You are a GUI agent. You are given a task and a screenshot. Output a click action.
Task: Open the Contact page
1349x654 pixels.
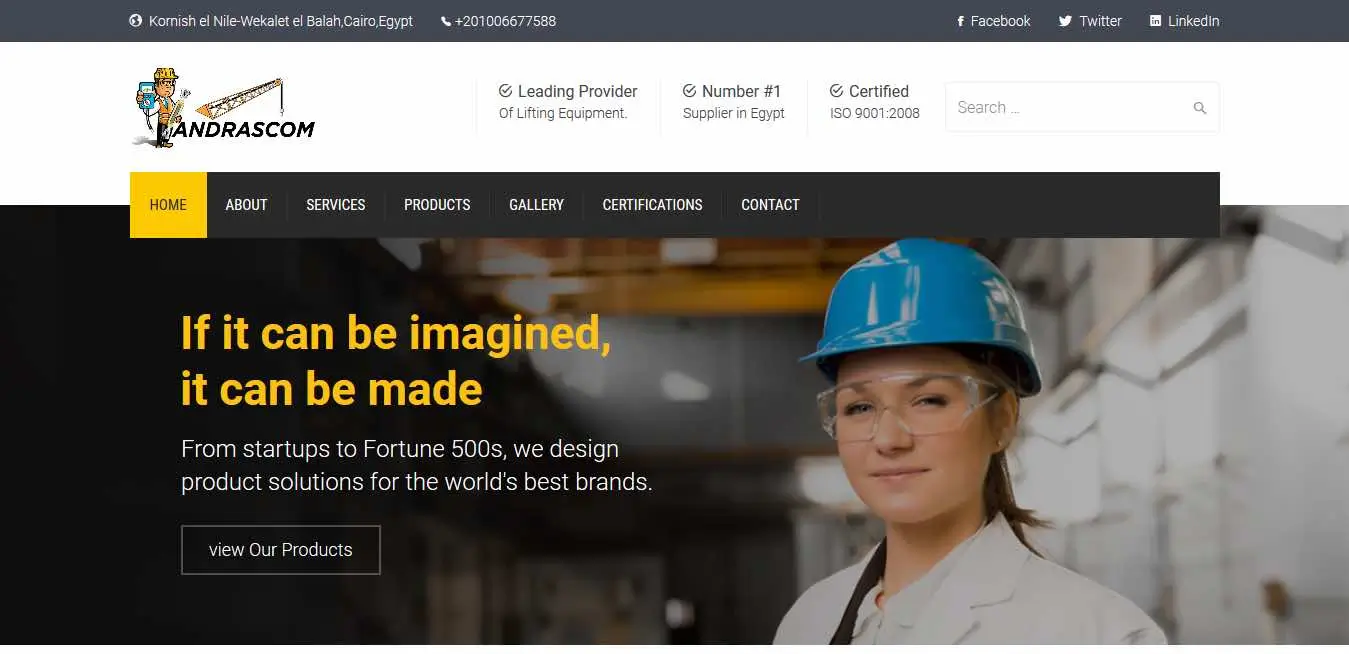pos(770,205)
